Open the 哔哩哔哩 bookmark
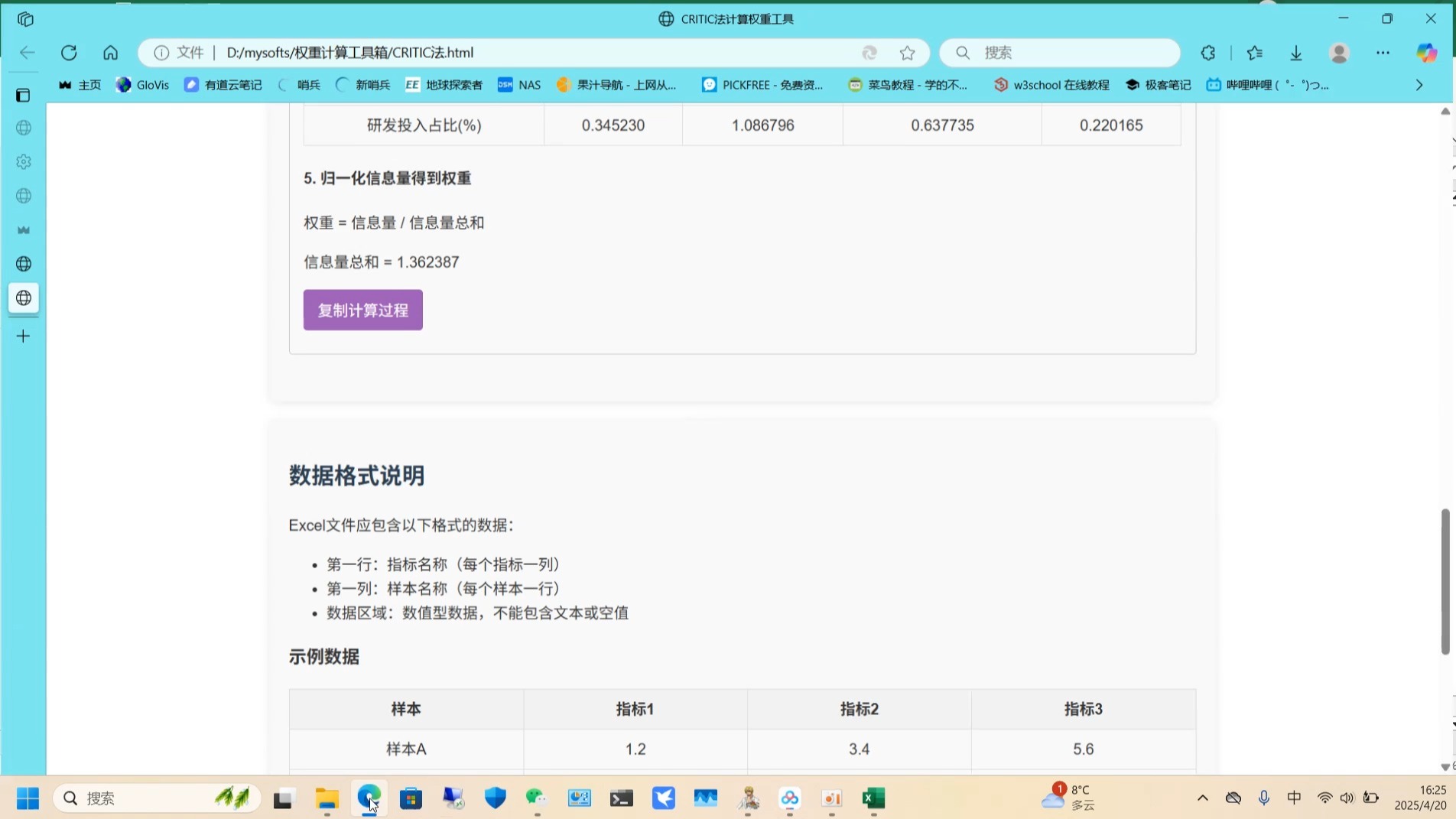Image resolution: width=1456 pixels, height=819 pixels. (x=1267, y=85)
